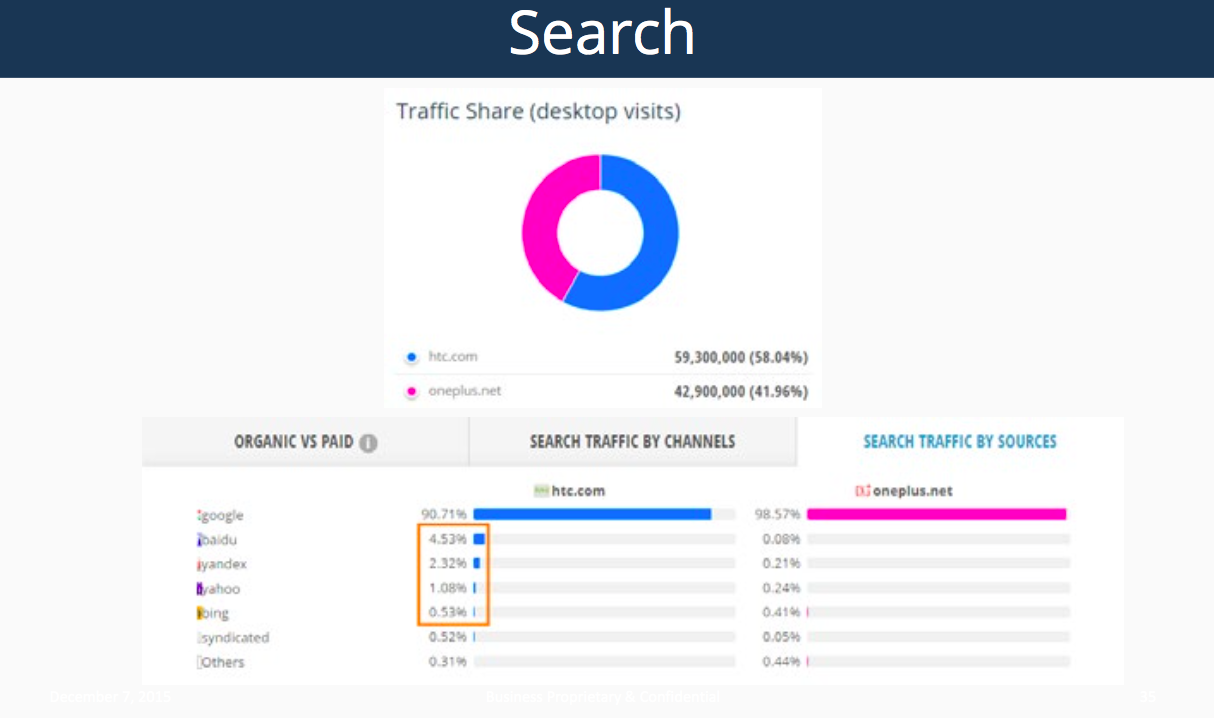Click the Others source icon
The image size is (1214, 718).
coord(200,662)
